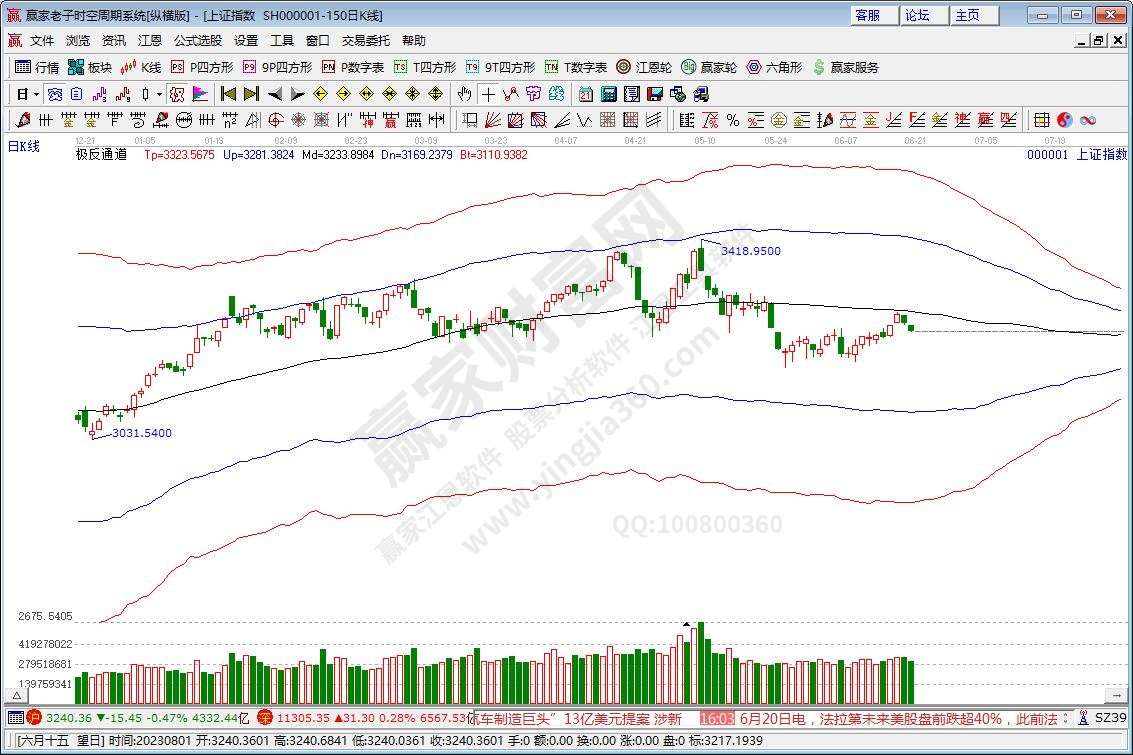Click the calculator icon in toolbar
This screenshot has height=755, width=1133.
click(609, 94)
